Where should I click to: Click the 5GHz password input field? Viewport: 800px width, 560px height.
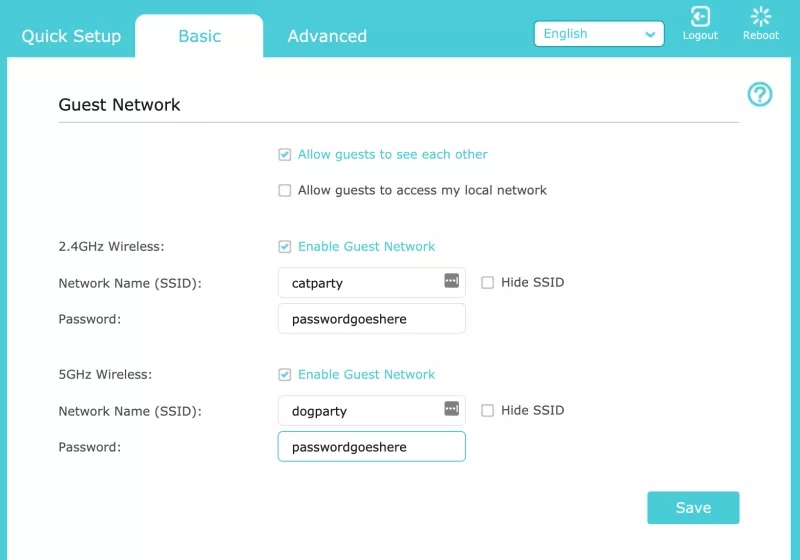coord(371,447)
